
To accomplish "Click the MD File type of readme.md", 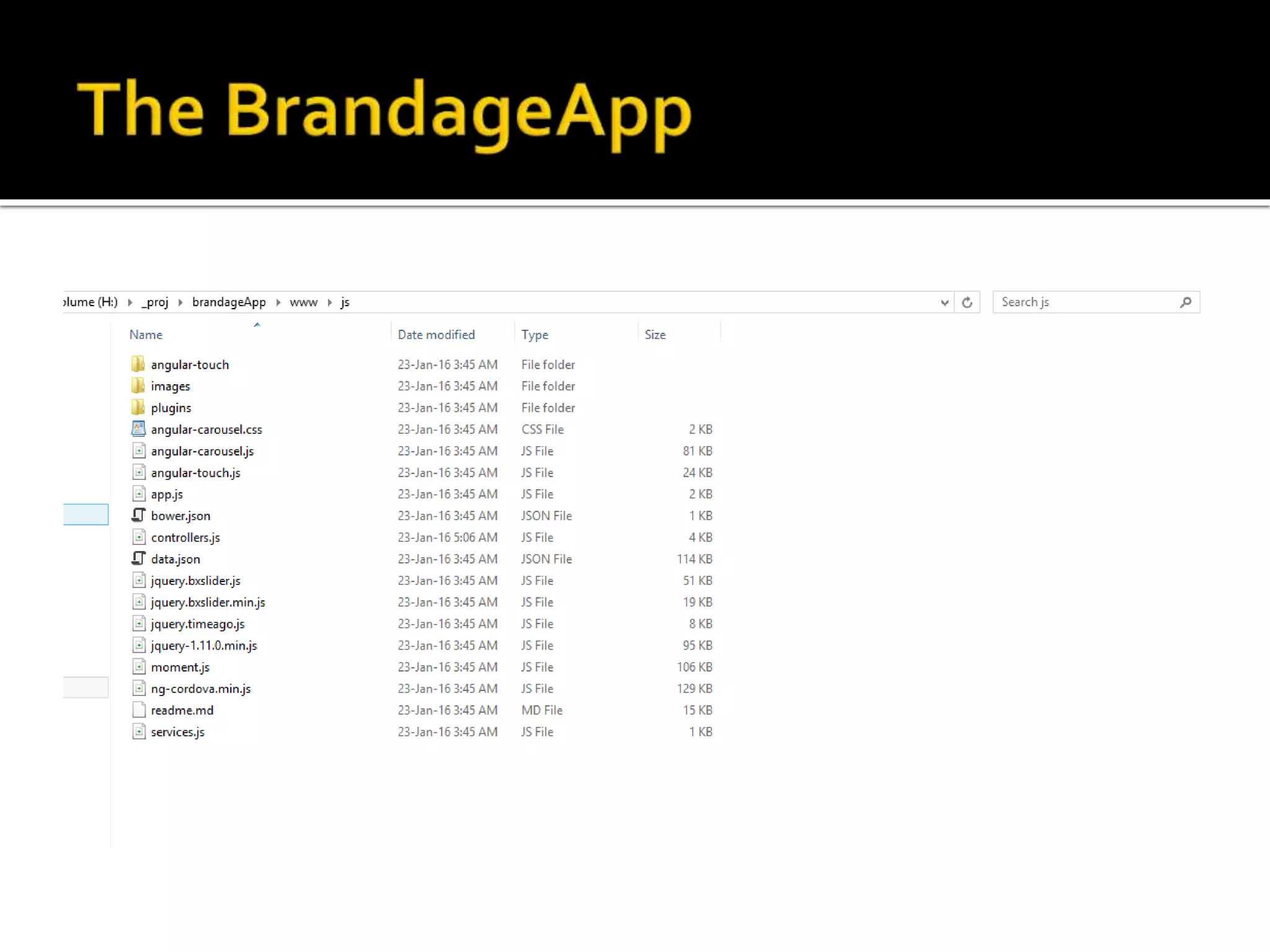I will (542, 710).
